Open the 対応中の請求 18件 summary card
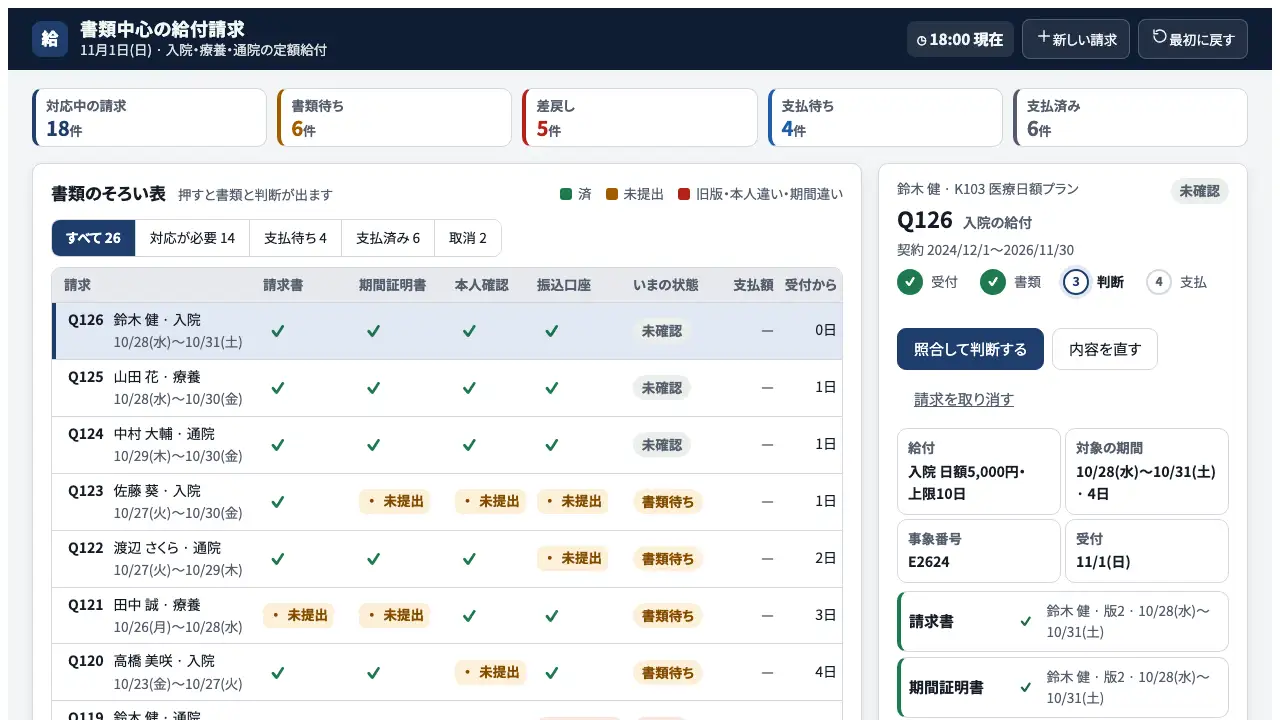This screenshot has width=1280, height=720. tap(149, 118)
